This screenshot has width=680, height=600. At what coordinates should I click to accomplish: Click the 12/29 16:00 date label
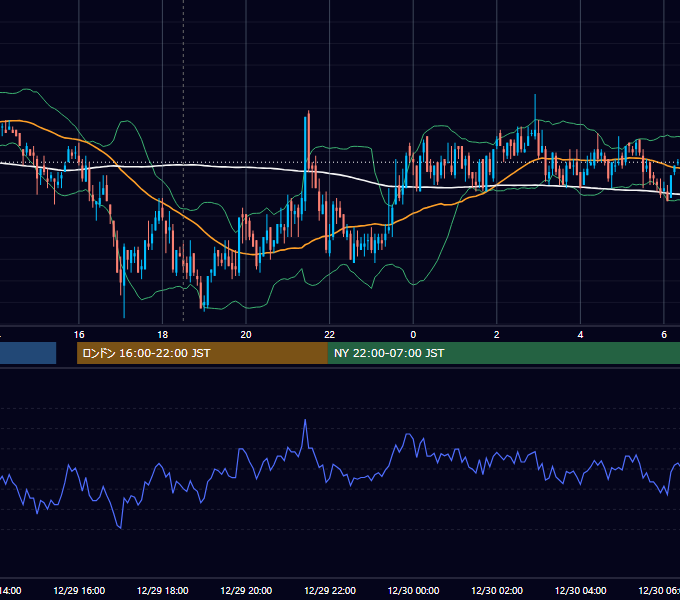click(x=79, y=591)
